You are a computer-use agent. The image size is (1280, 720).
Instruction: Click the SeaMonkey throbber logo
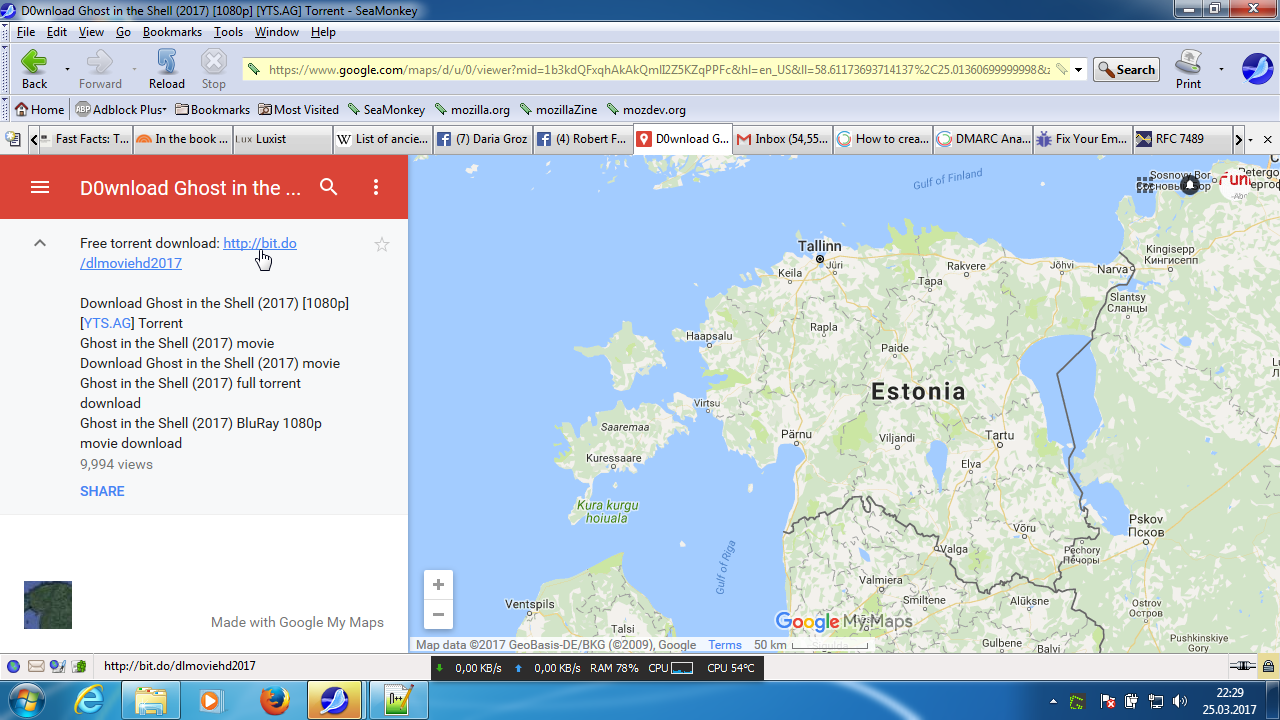(1257, 69)
